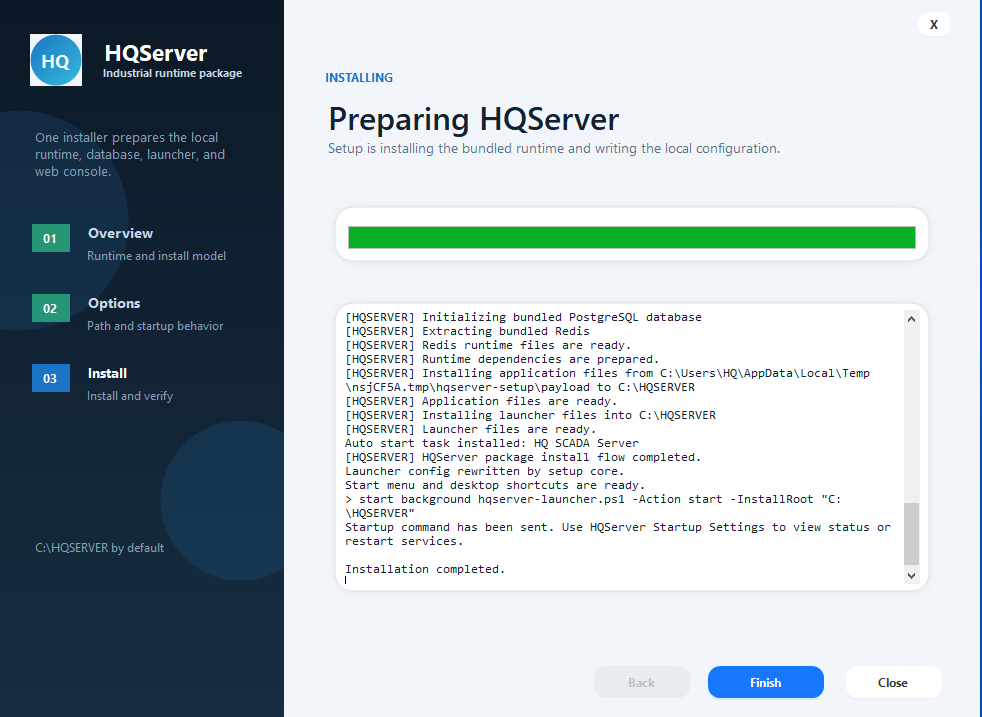Click 'Application files are ready.' log line
982x717 pixels.
pyautogui.click(x=481, y=401)
